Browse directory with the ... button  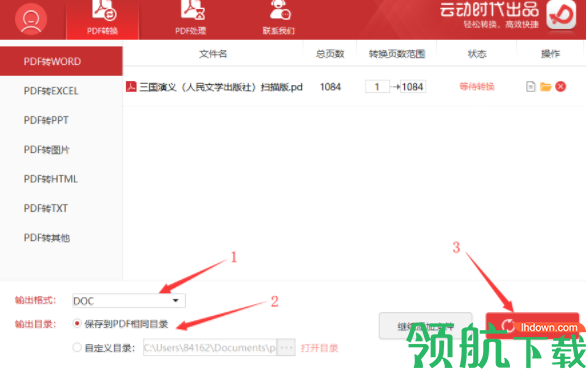286,348
